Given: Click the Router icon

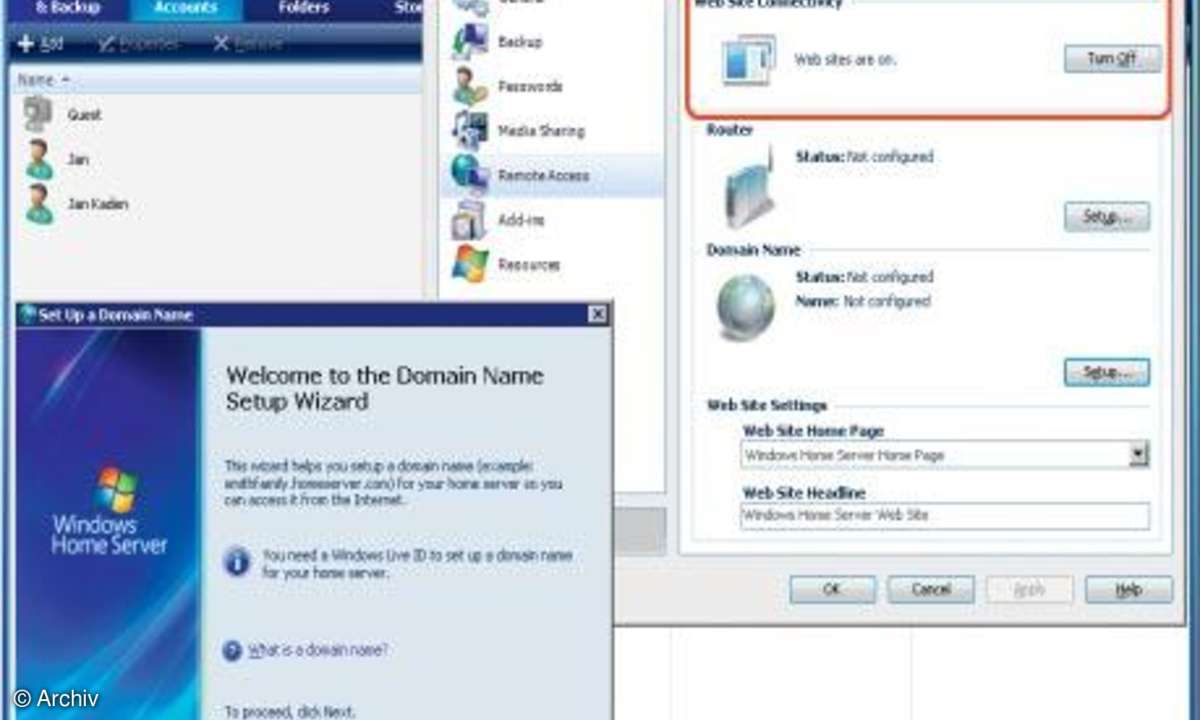Looking at the screenshot, I should coord(748,187).
